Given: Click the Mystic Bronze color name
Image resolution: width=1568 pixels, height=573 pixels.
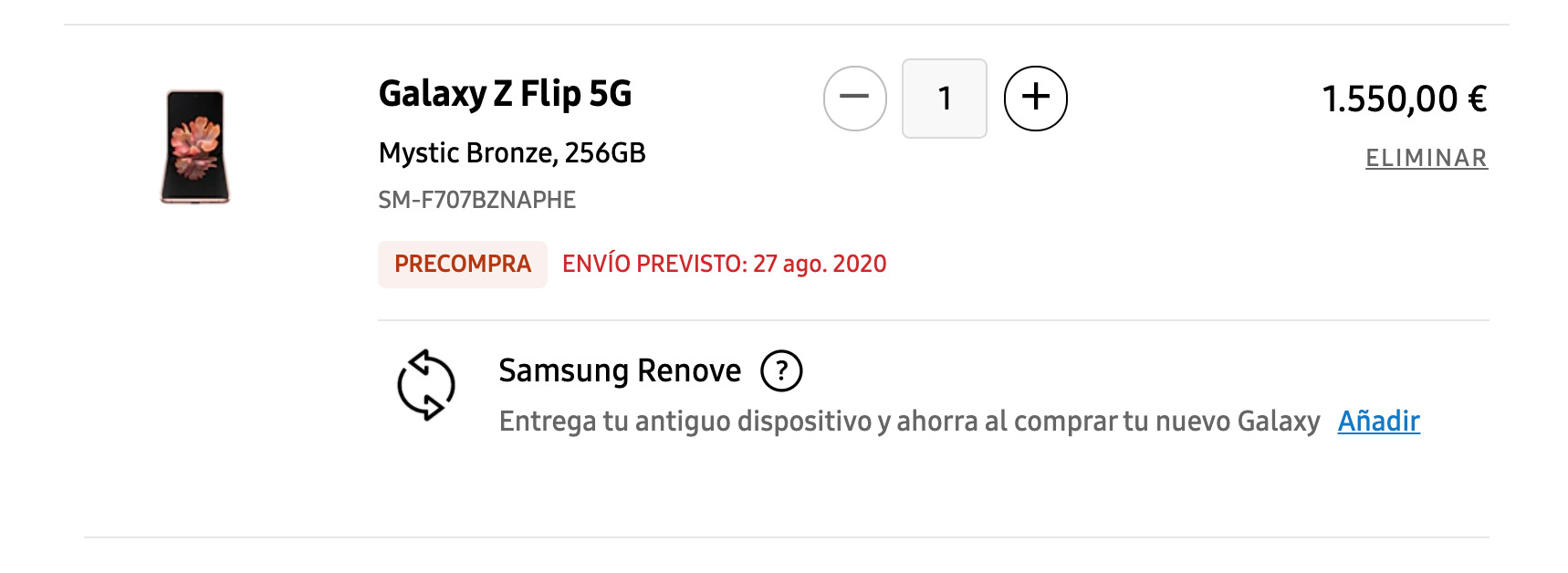Looking at the screenshot, I should click(465, 152).
